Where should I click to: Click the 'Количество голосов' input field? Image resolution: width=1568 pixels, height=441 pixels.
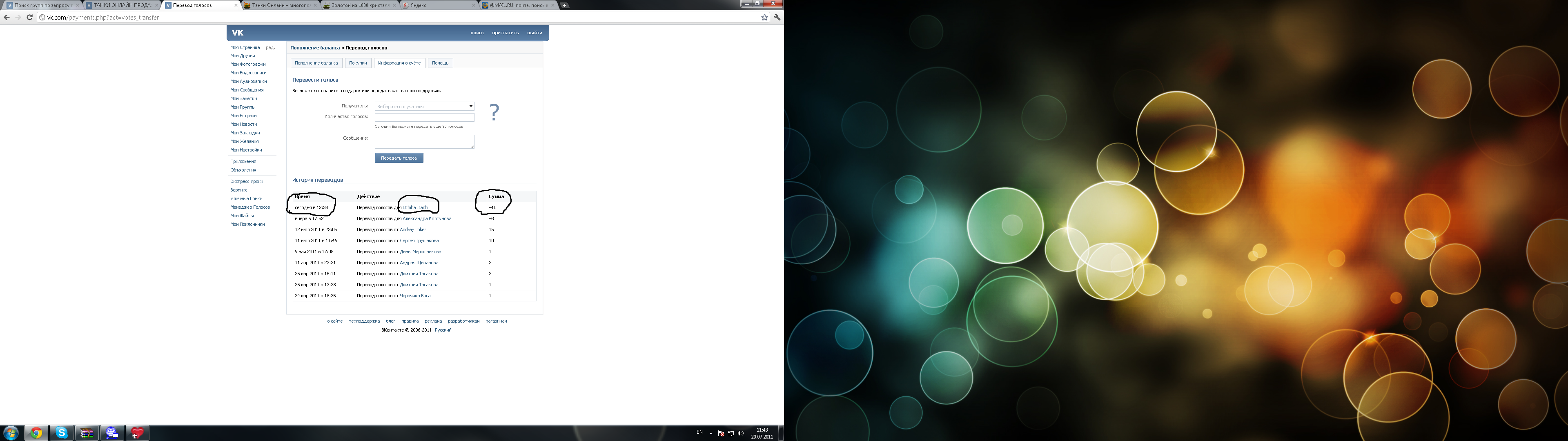tap(424, 117)
